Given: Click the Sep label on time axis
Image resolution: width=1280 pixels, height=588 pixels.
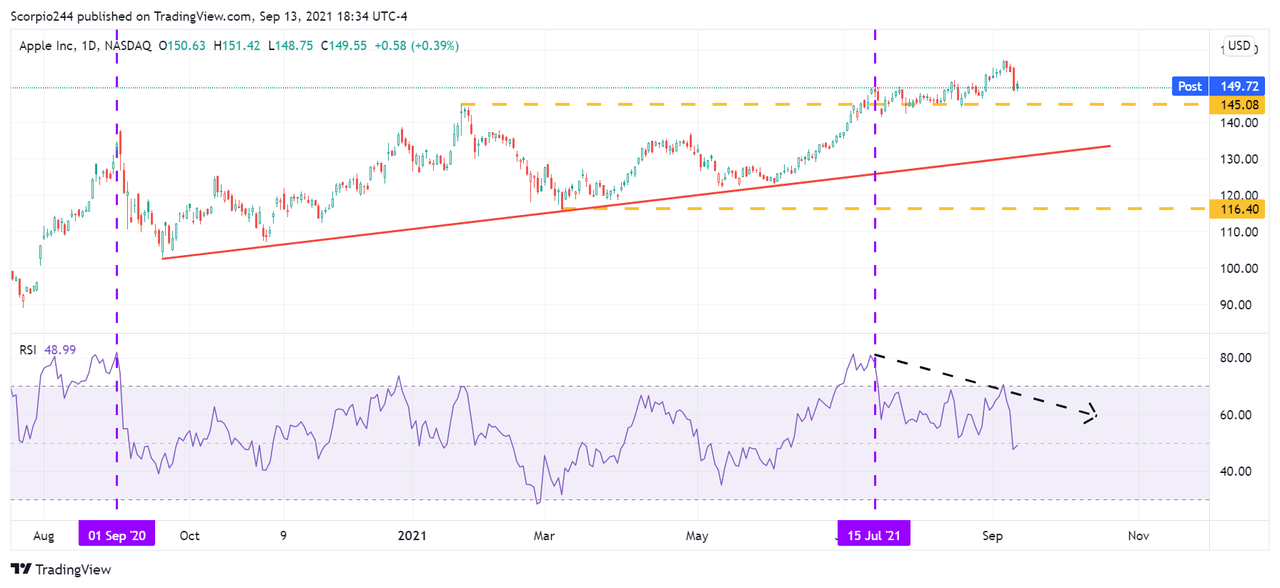Looking at the screenshot, I should 993,536.
